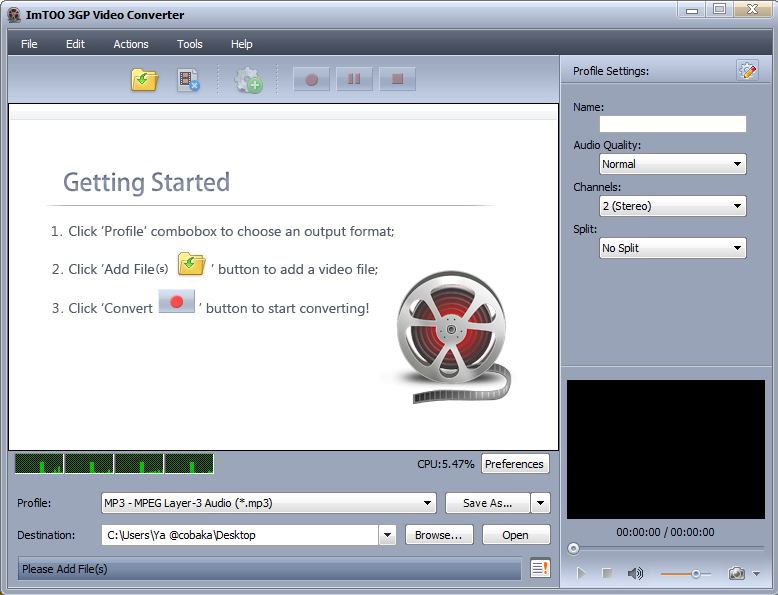Click the Getting Started heading
778x595 pixels.
click(x=146, y=182)
